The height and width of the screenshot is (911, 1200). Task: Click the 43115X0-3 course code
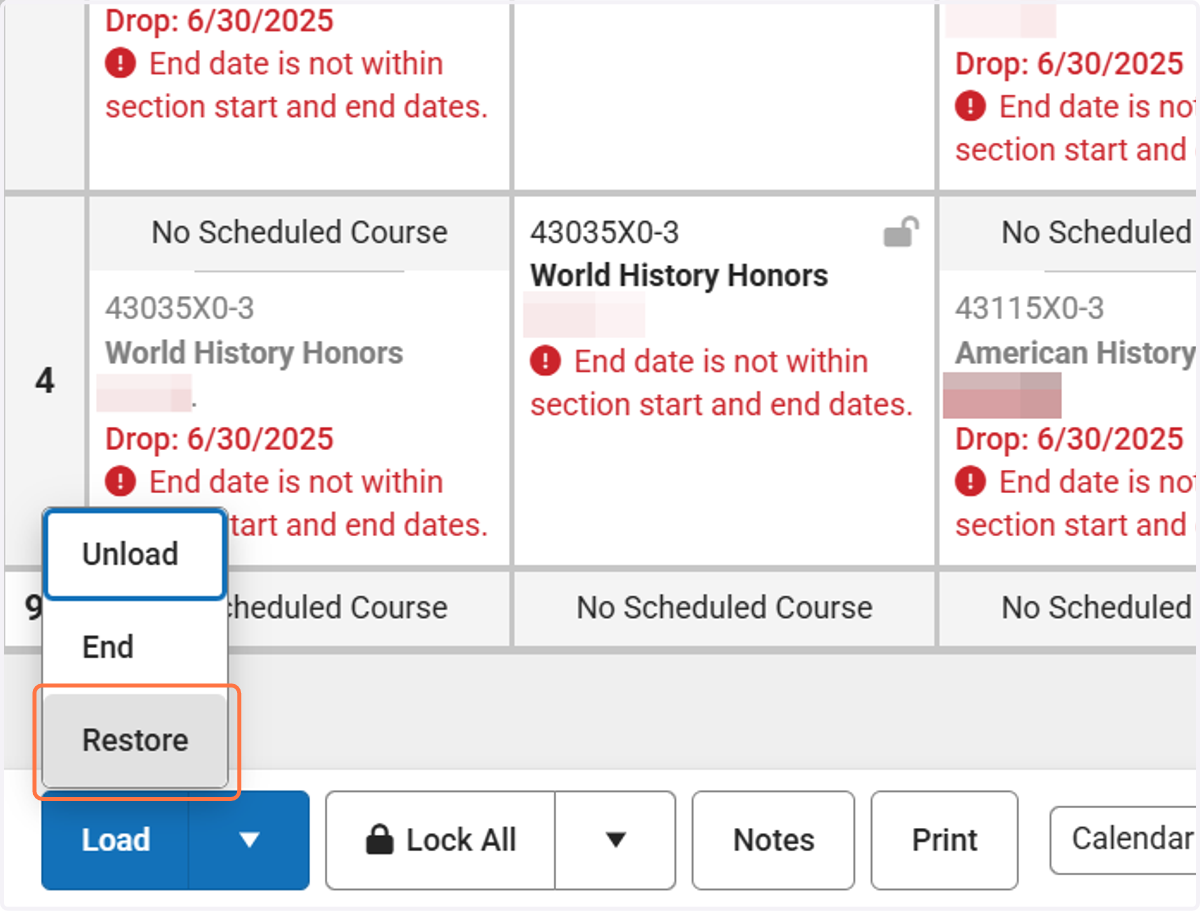pos(1029,309)
